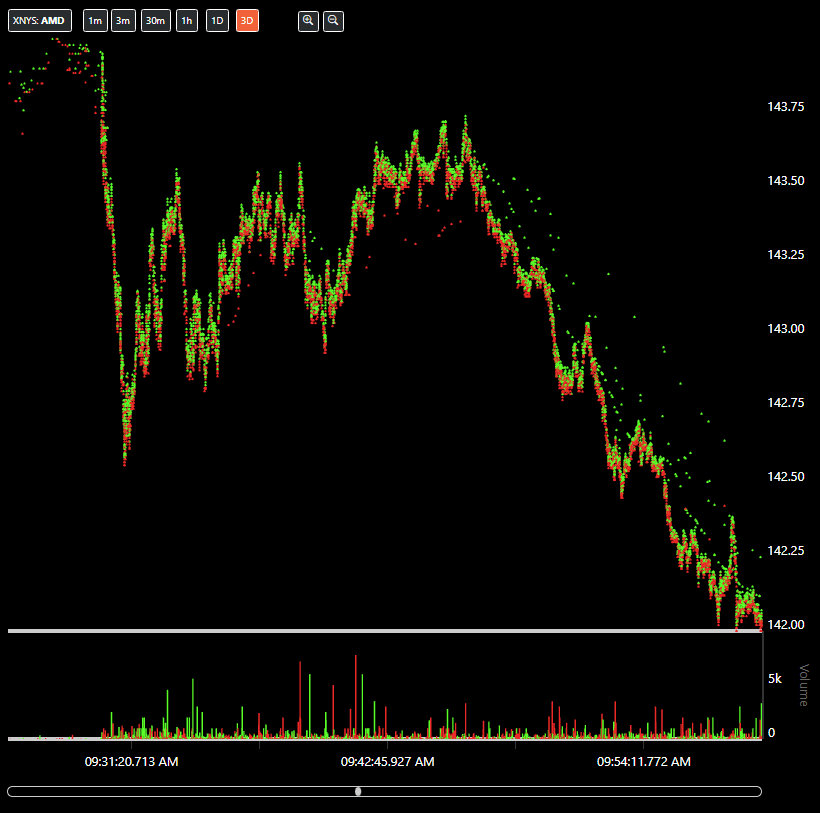Screen dimensions: 820x813
Task: Click the Volume axis label
Action: (802, 685)
